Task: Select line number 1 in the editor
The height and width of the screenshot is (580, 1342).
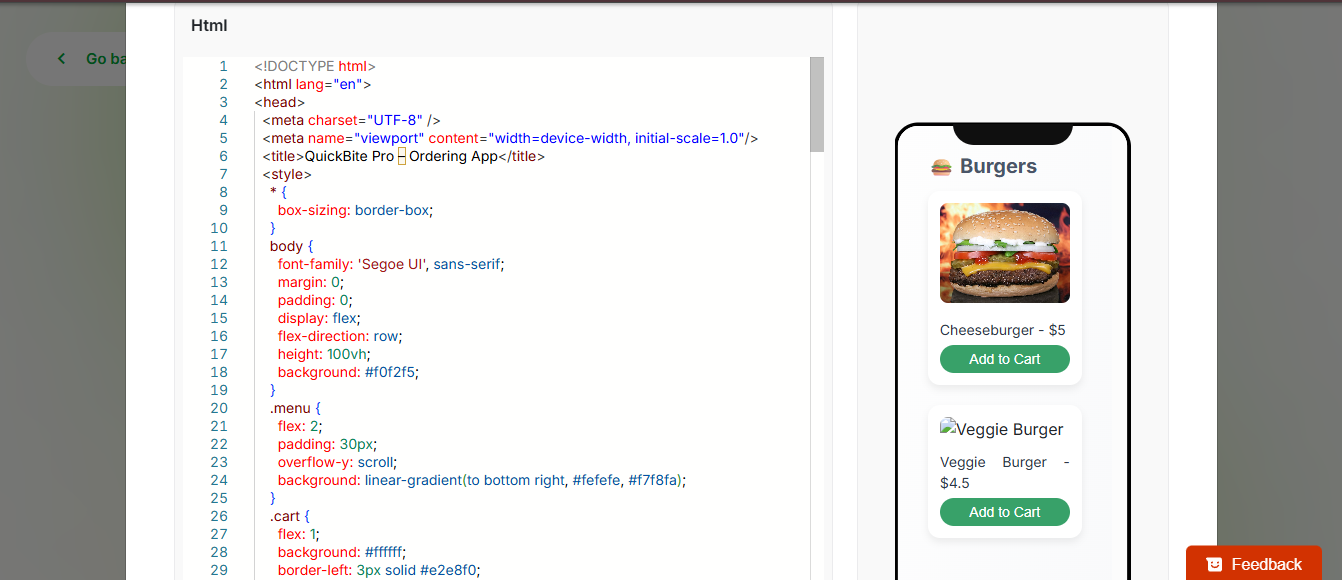Action: click(221, 66)
